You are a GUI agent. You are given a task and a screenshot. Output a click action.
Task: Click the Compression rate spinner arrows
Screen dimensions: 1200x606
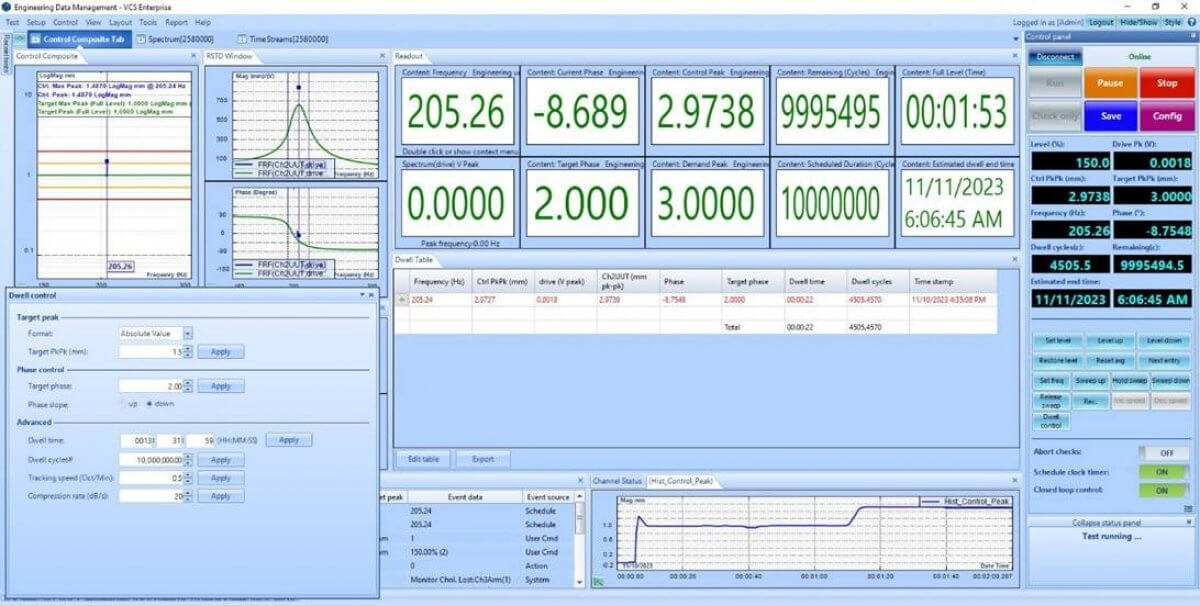tap(189, 496)
